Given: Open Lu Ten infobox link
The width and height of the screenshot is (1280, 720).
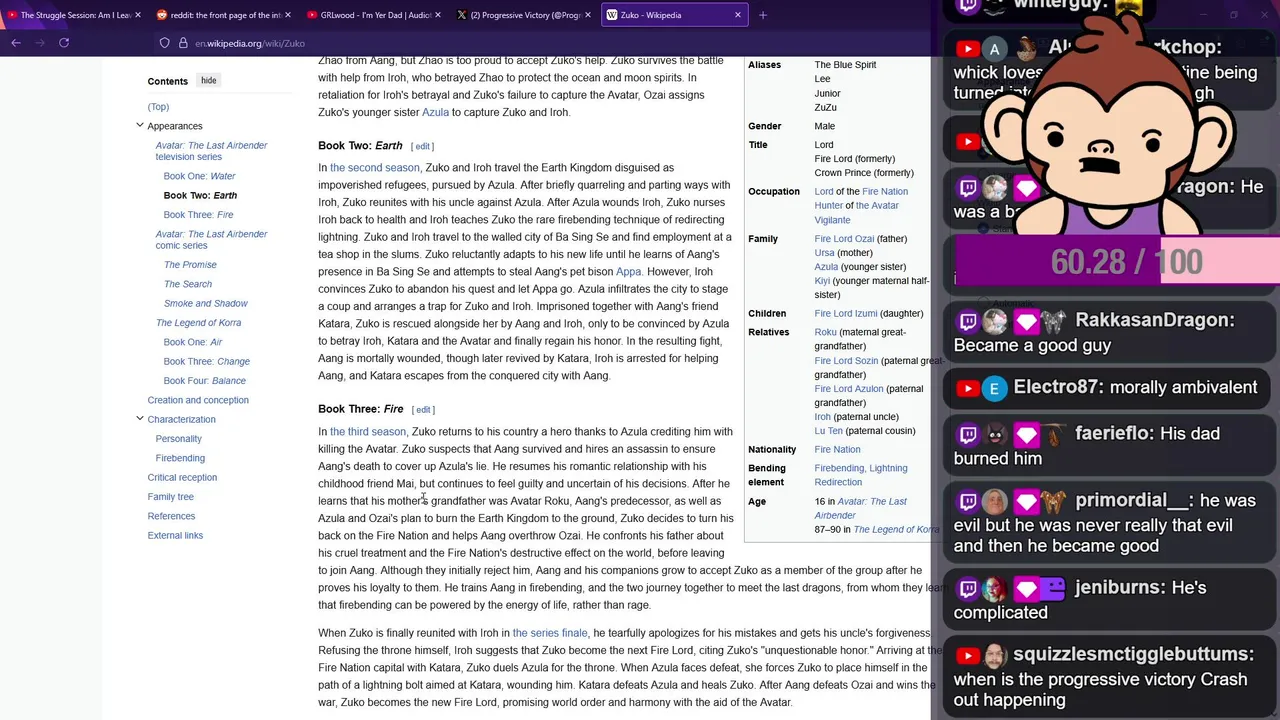Looking at the screenshot, I should click(x=828, y=431).
